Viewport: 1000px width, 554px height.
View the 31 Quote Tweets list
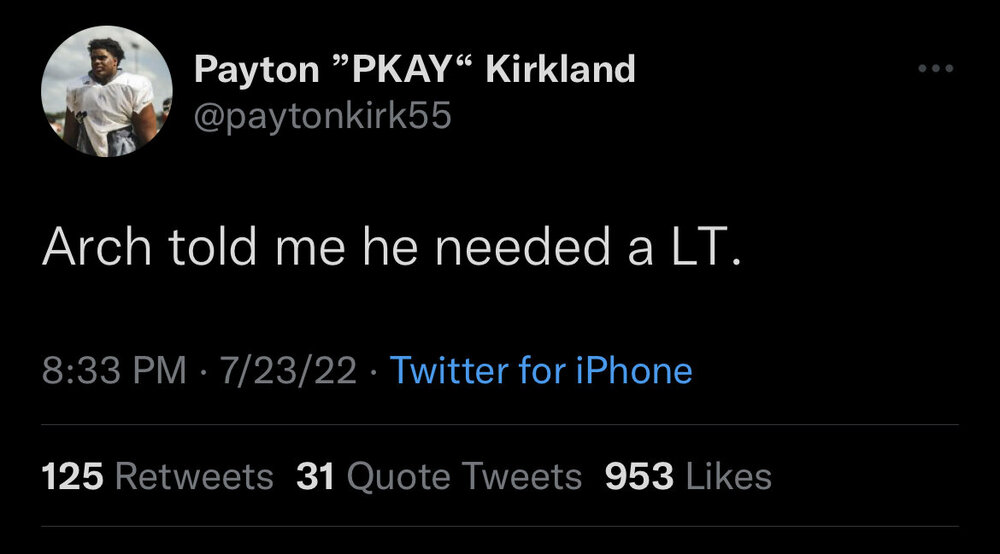pyautogui.click(x=439, y=476)
